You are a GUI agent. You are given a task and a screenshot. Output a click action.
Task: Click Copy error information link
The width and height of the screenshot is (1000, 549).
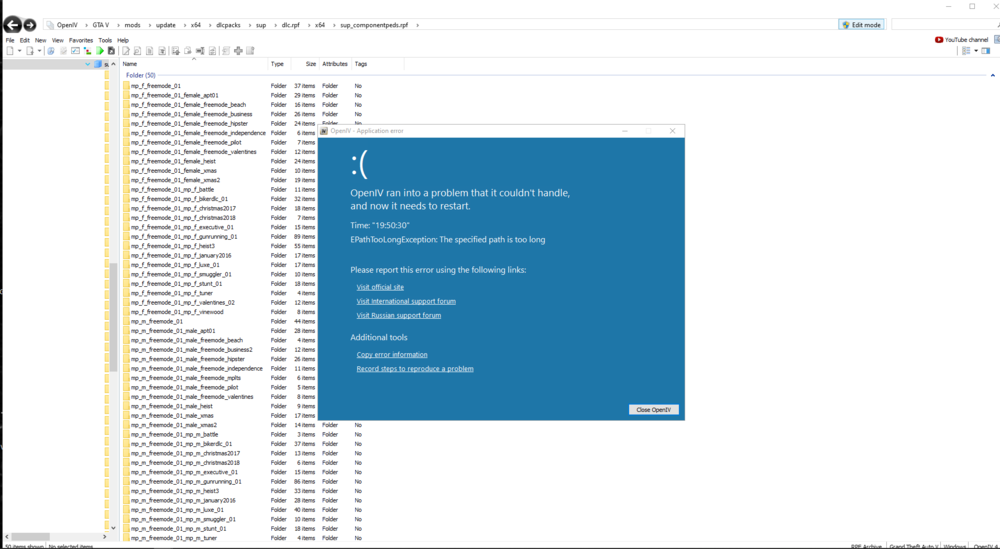pyautogui.click(x=392, y=355)
